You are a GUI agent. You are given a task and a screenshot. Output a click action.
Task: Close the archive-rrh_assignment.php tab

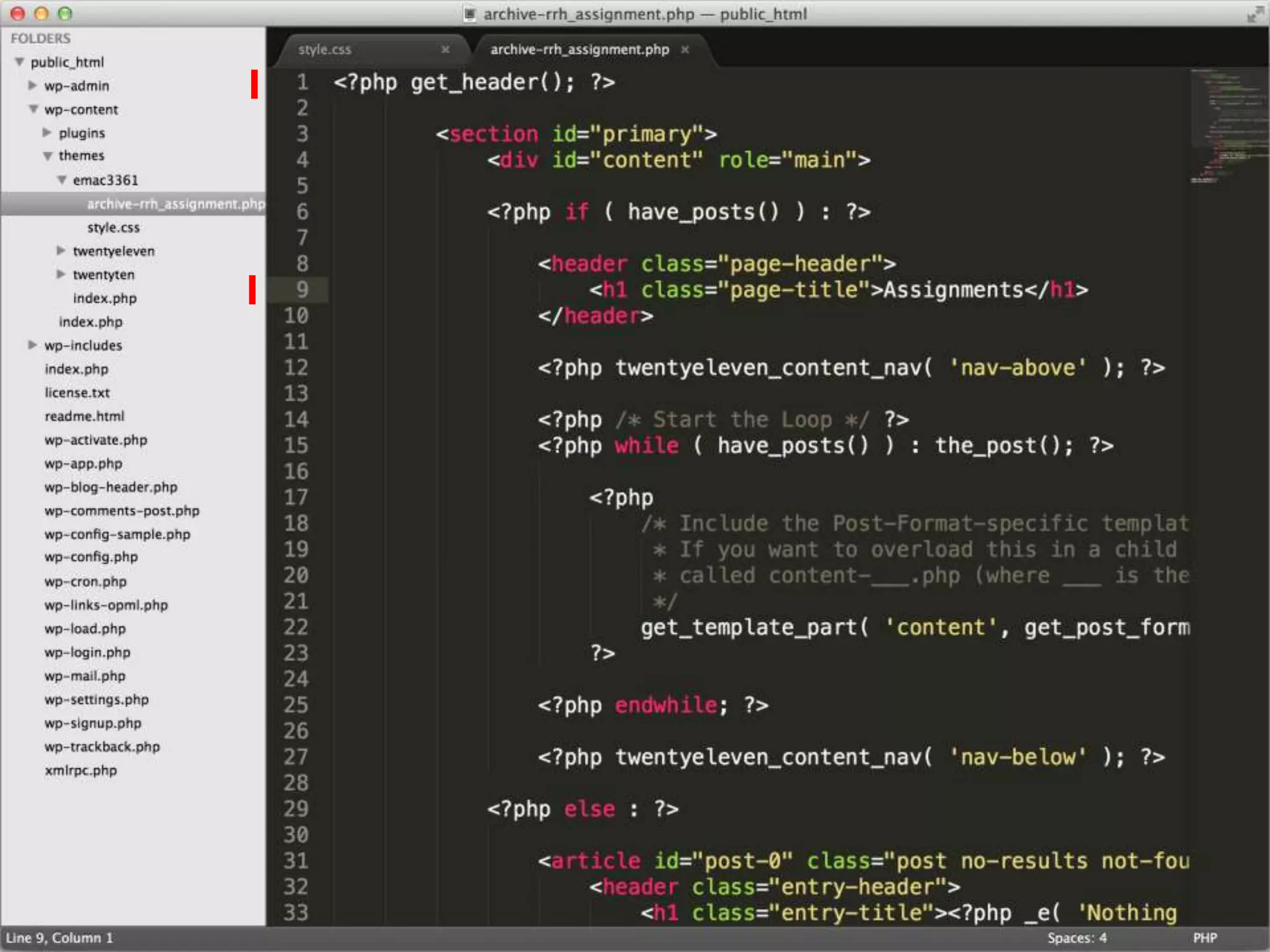685,50
